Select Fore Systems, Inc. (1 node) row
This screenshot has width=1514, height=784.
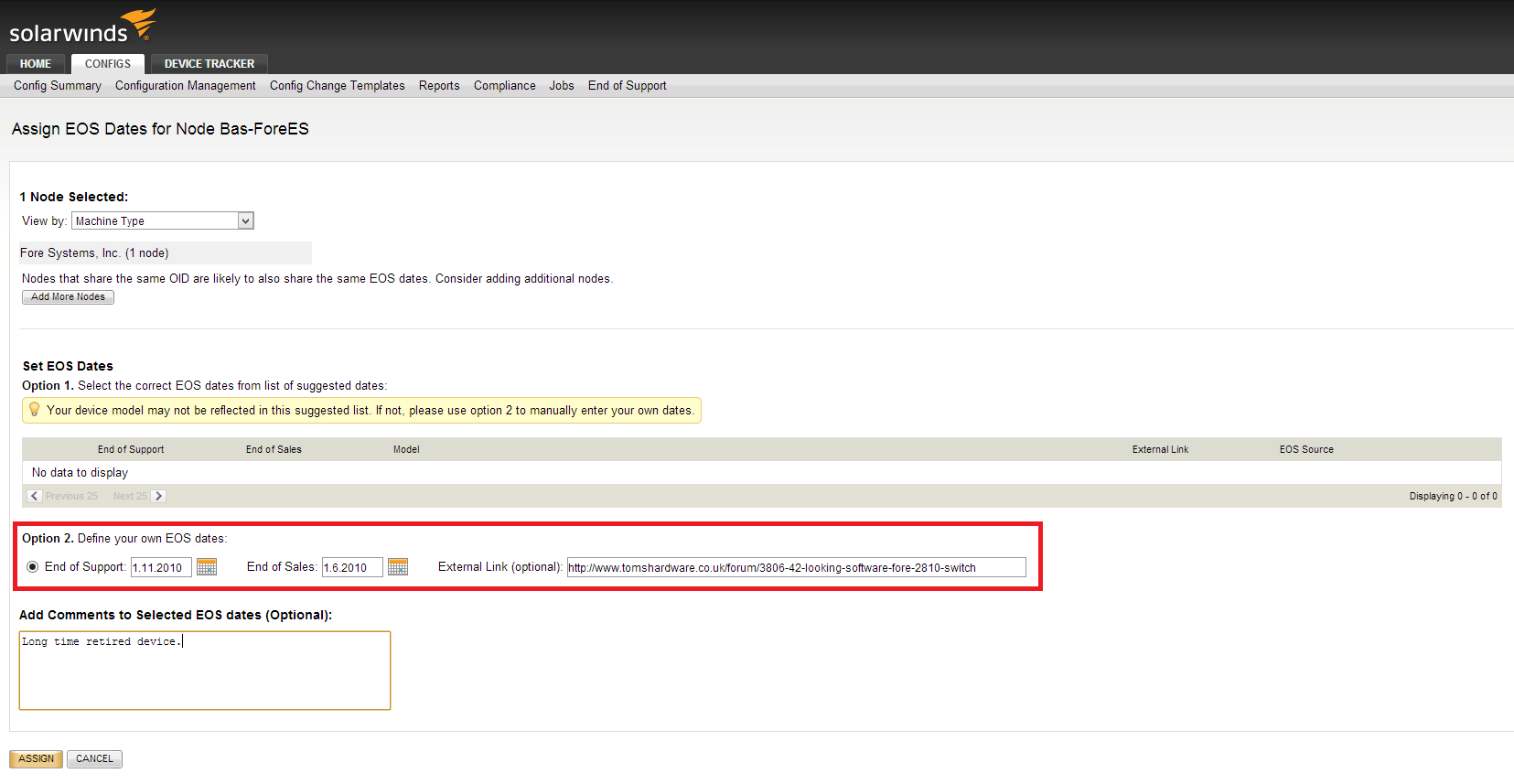point(166,253)
